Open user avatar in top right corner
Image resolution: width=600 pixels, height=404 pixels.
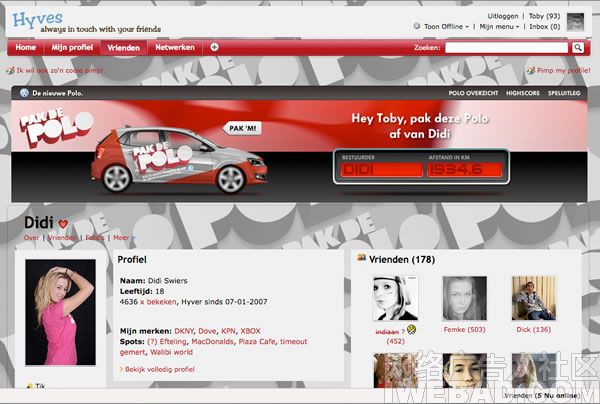575,21
